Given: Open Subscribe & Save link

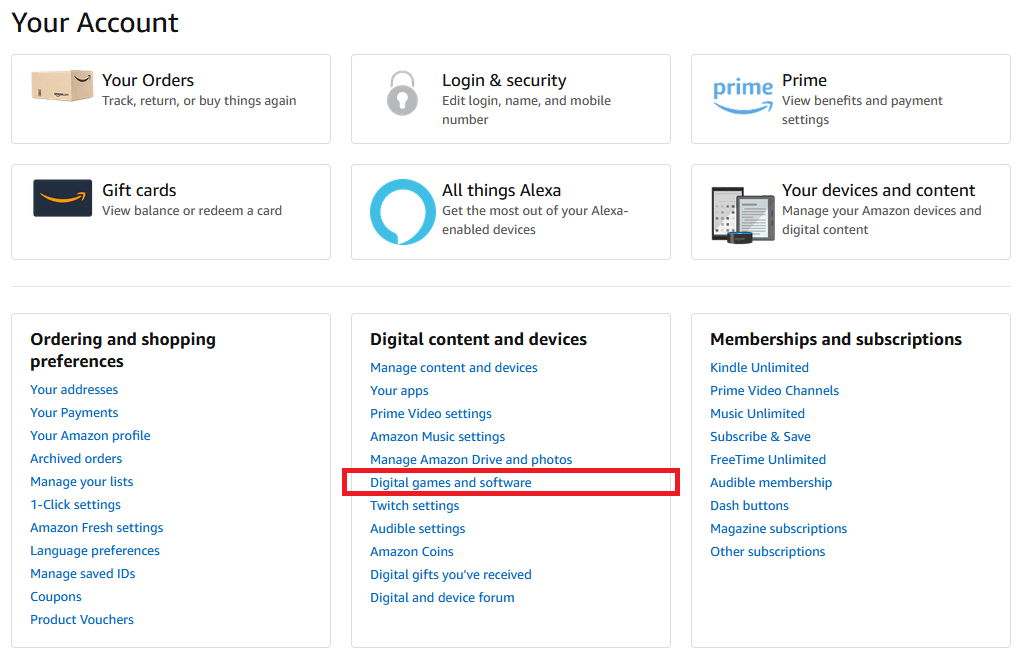Looking at the screenshot, I should pos(761,437).
